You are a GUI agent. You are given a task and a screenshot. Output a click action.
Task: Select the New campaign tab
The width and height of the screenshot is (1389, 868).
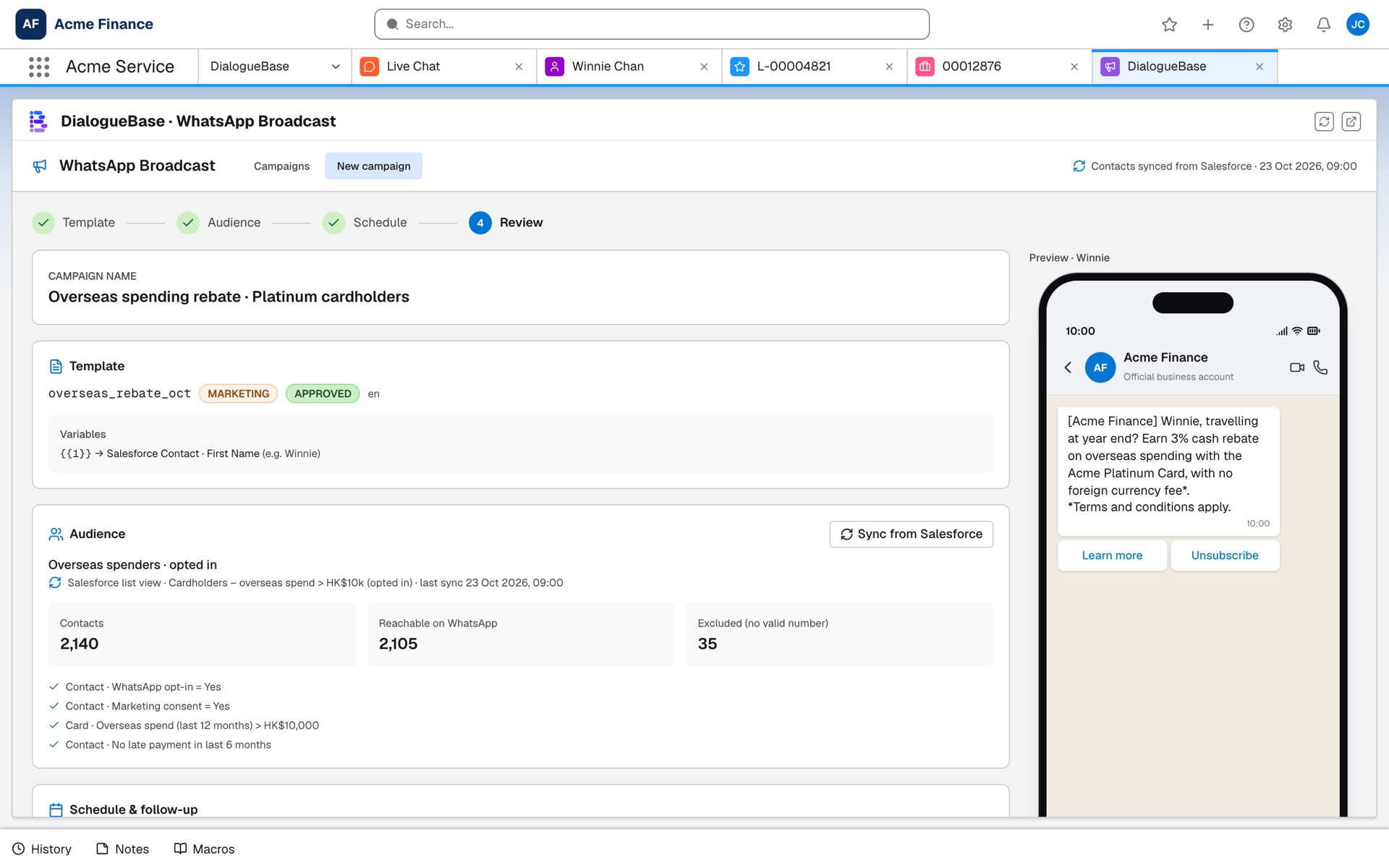(373, 166)
